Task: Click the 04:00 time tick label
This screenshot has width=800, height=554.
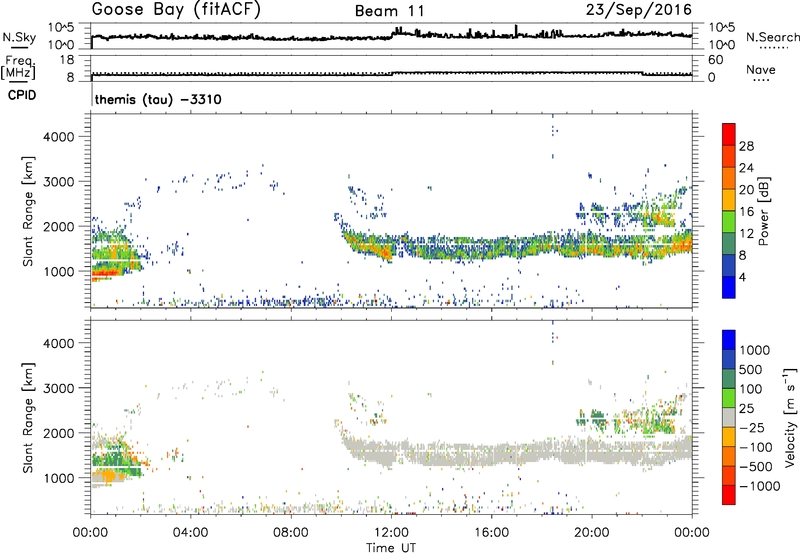Action: (190, 533)
